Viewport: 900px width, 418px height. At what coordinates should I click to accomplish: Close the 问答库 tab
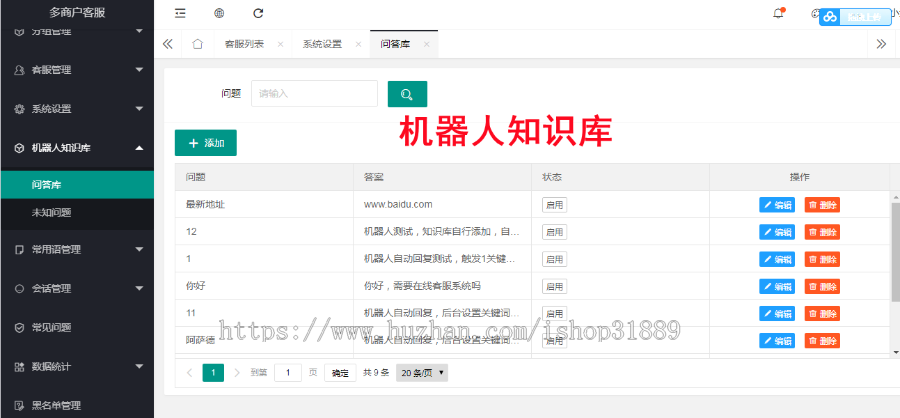426,44
